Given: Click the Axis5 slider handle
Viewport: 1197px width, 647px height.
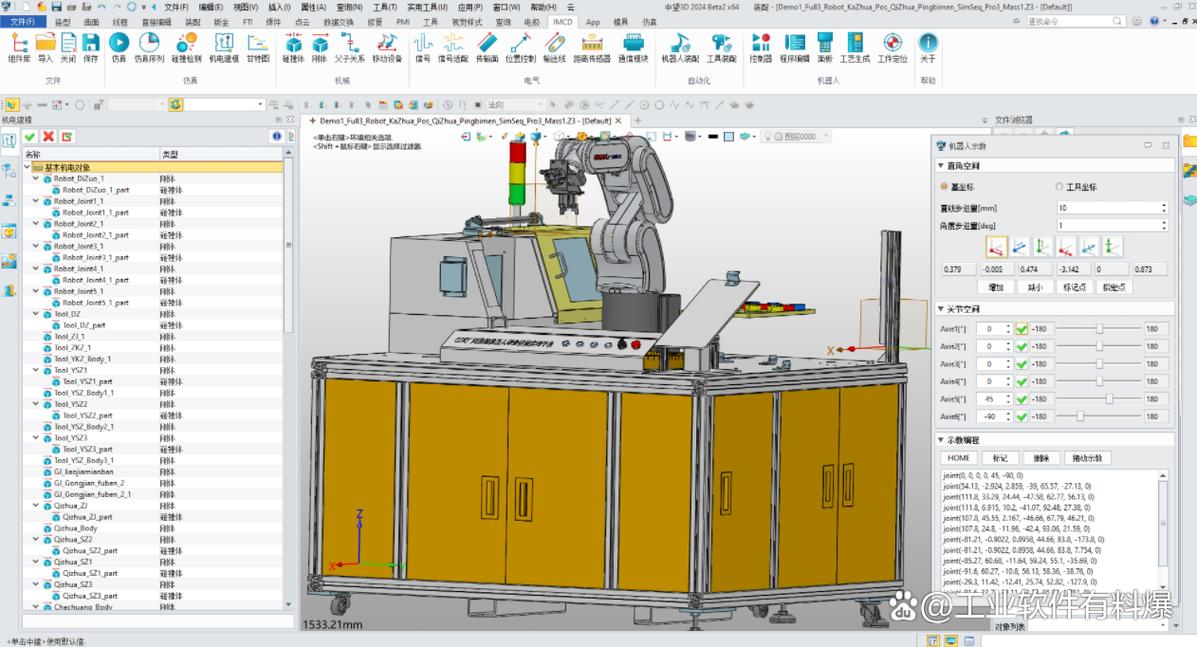Looking at the screenshot, I should pos(1109,399).
